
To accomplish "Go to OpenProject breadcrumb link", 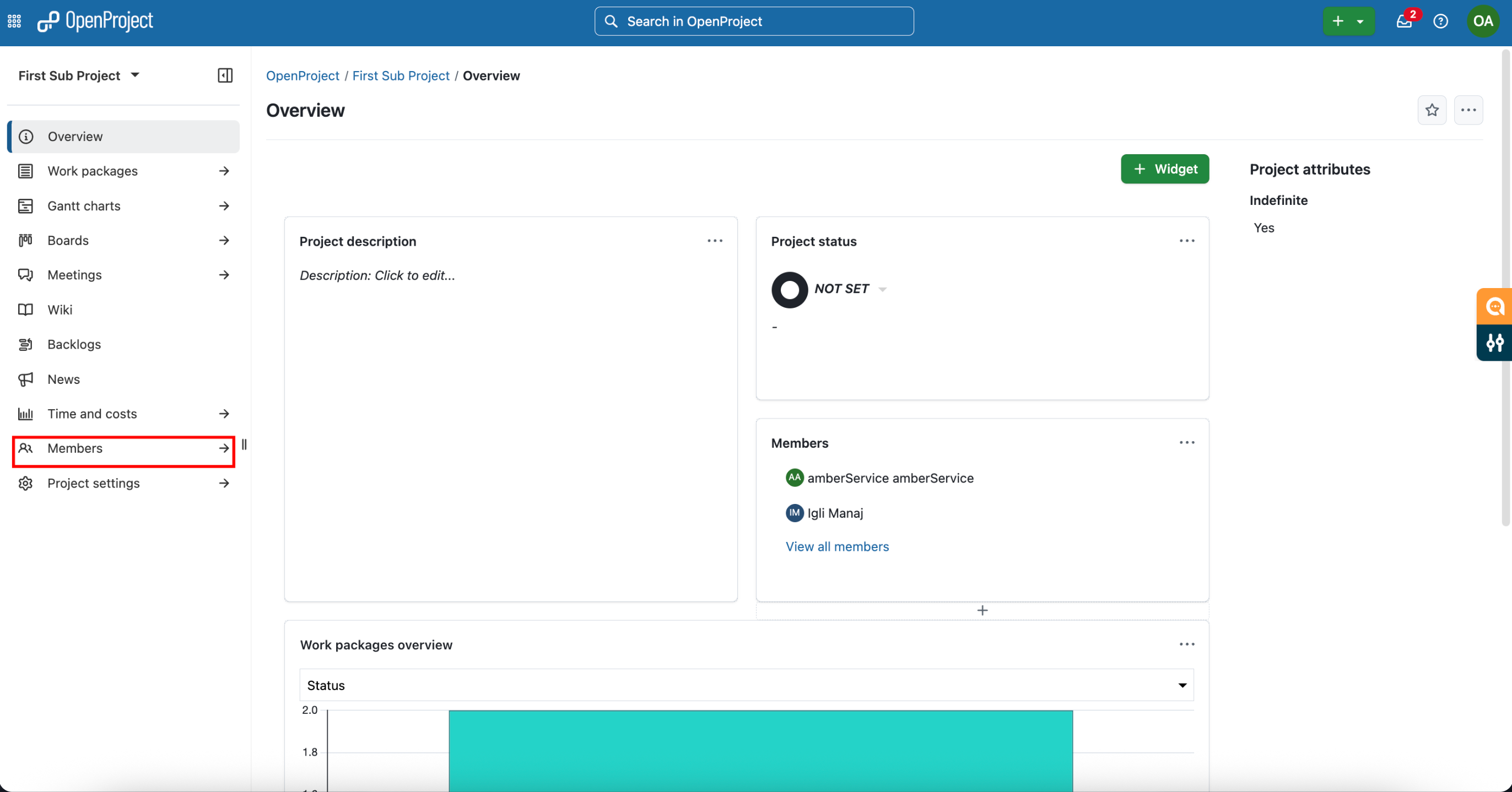I will pyautogui.click(x=303, y=75).
